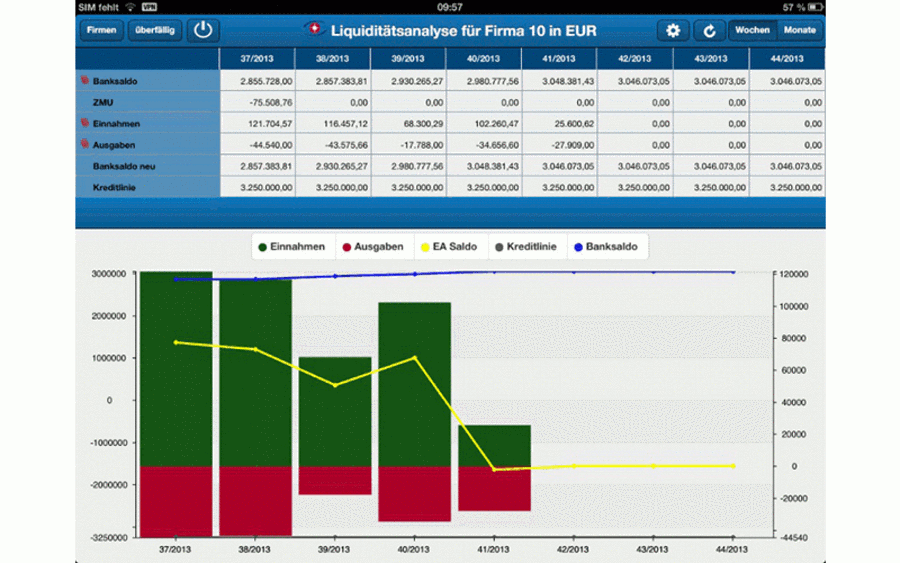Click the red marker beside Einnahmen
Screen dimensions: 900x563
(85, 123)
